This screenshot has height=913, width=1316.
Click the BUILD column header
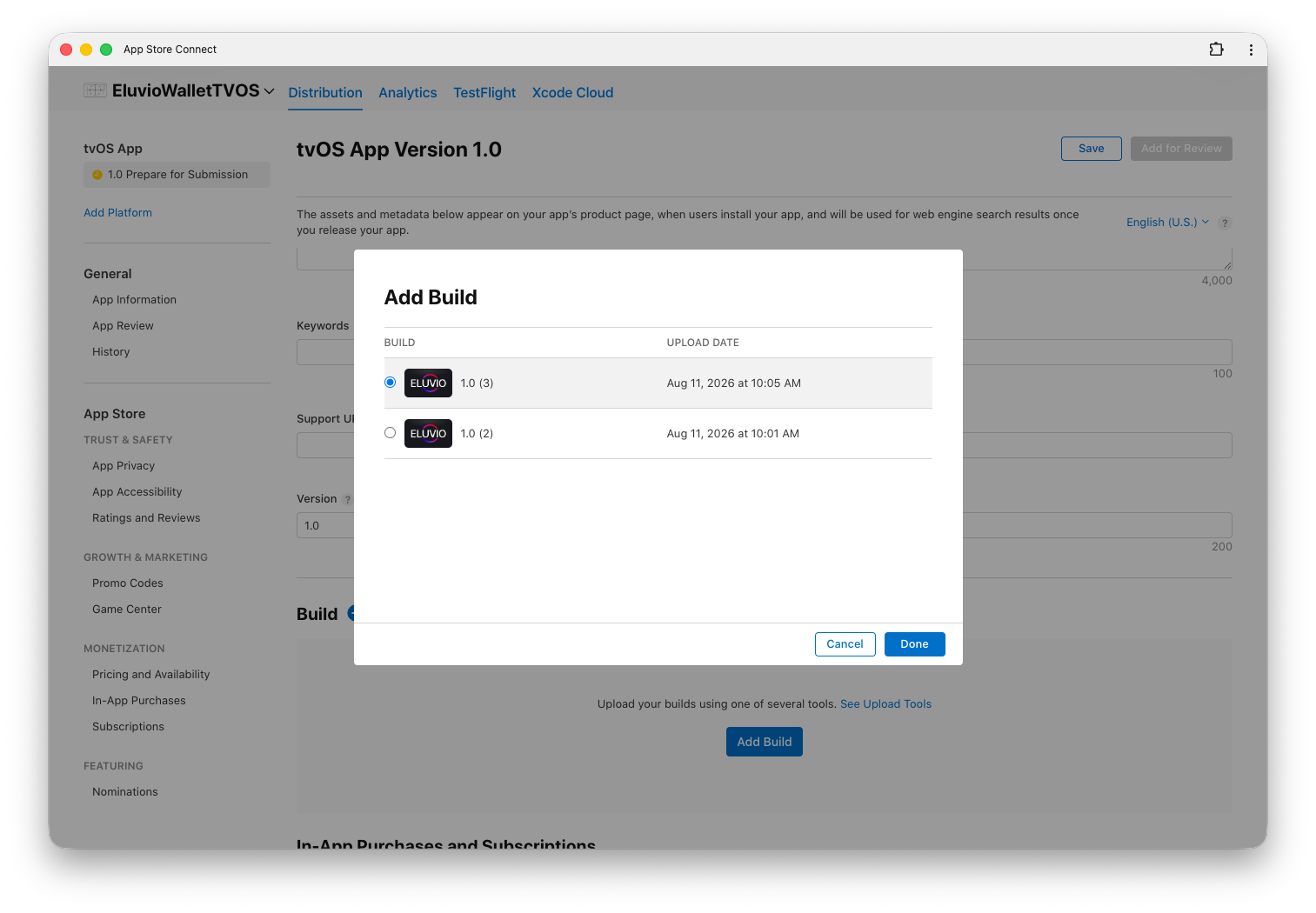click(x=399, y=343)
